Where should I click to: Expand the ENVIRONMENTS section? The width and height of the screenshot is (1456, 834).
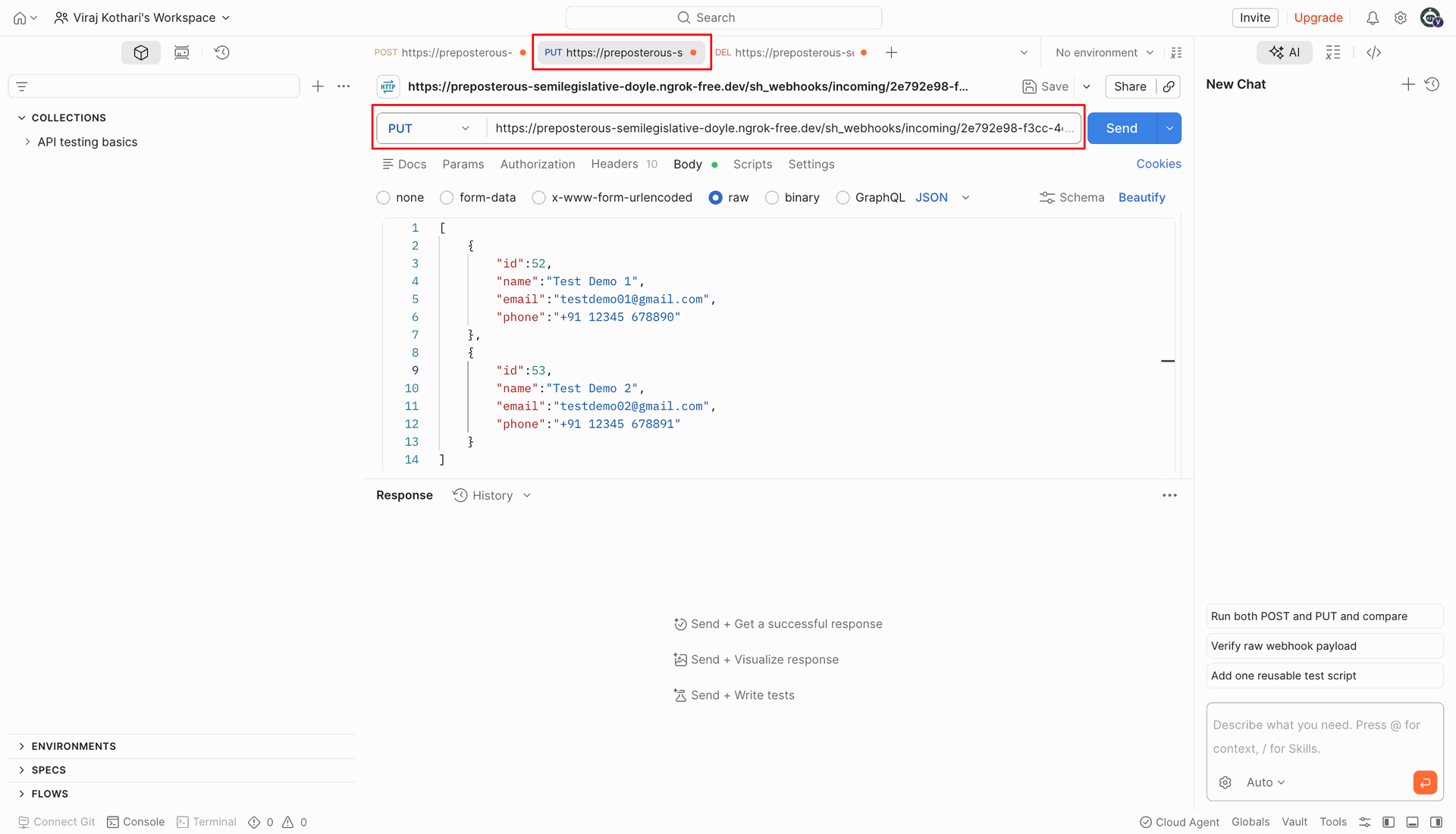[x=22, y=746]
